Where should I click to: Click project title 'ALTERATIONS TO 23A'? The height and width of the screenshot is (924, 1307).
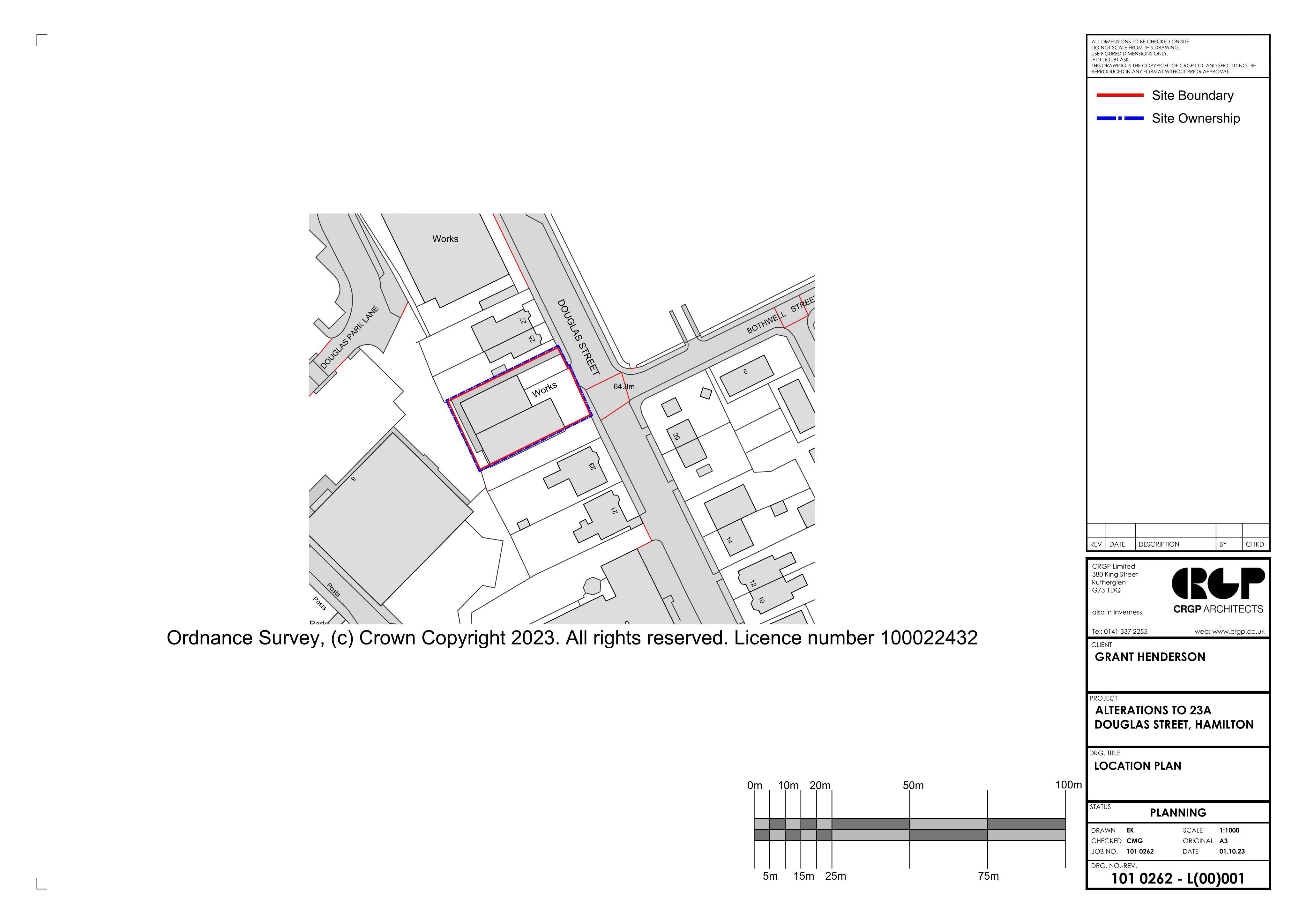click(x=1153, y=711)
